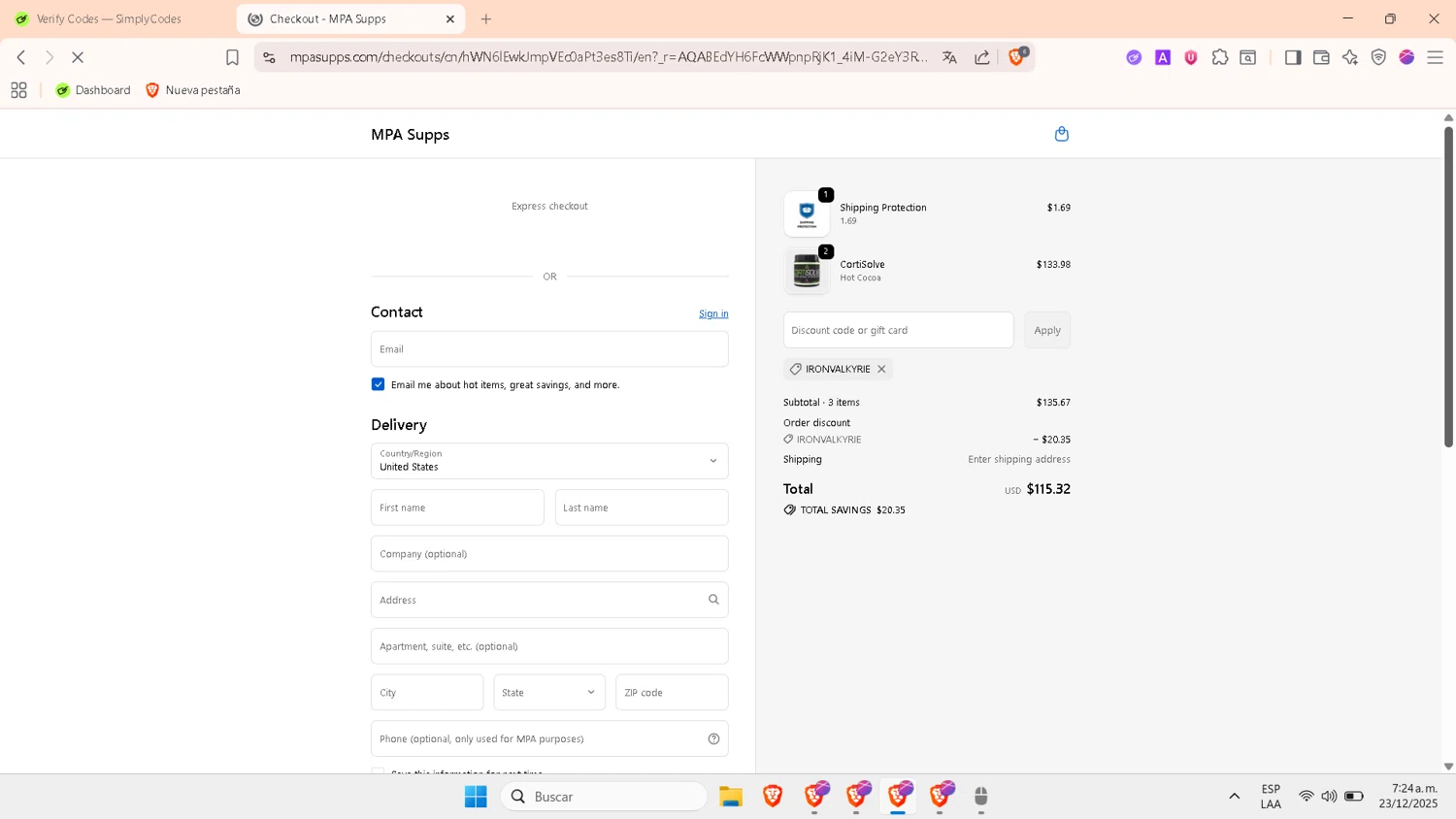Viewport: 1456px width, 819px height.
Task: Focus the Company (optional) field
Action: coord(549,554)
